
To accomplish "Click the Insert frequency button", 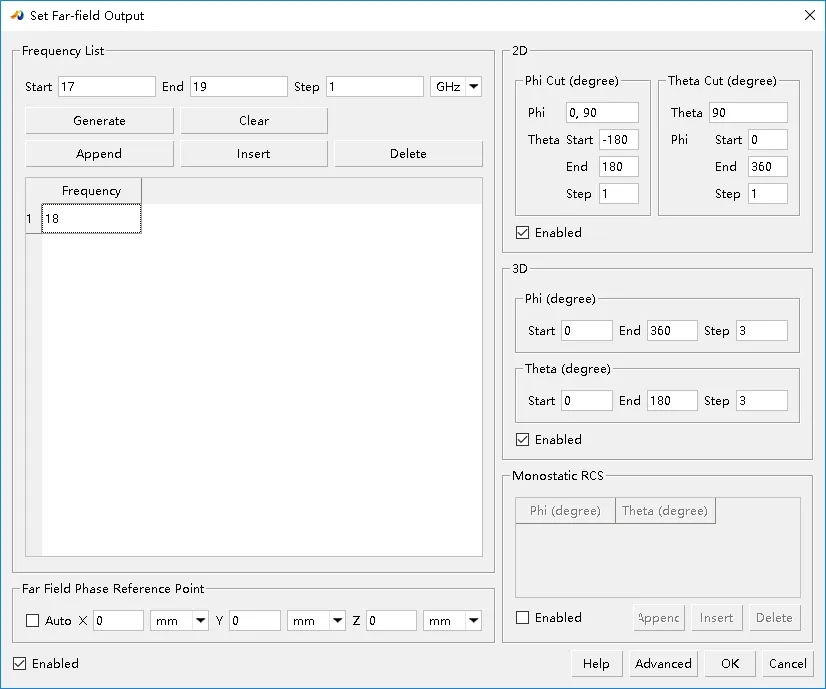I will (x=254, y=154).
